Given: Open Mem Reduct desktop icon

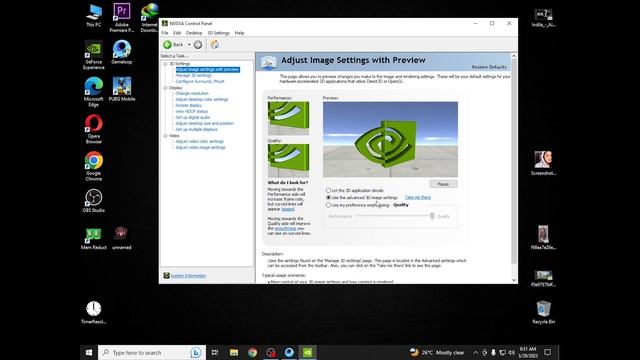Looking at the screenshot, I should pyautogui.click(x=93, y=238).
